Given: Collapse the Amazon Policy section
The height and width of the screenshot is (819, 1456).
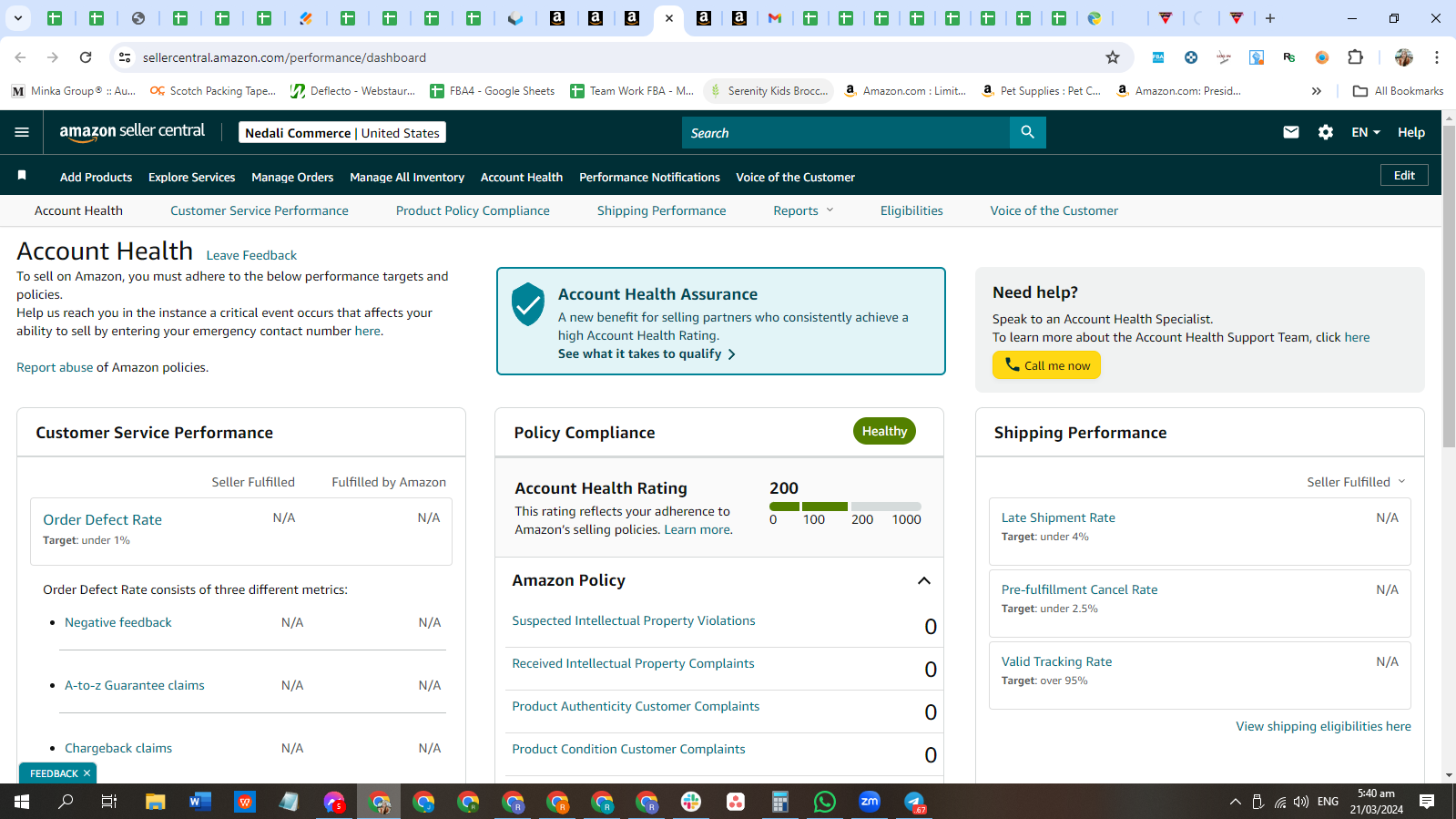Looking at the screenshot, I should (924, 581).
